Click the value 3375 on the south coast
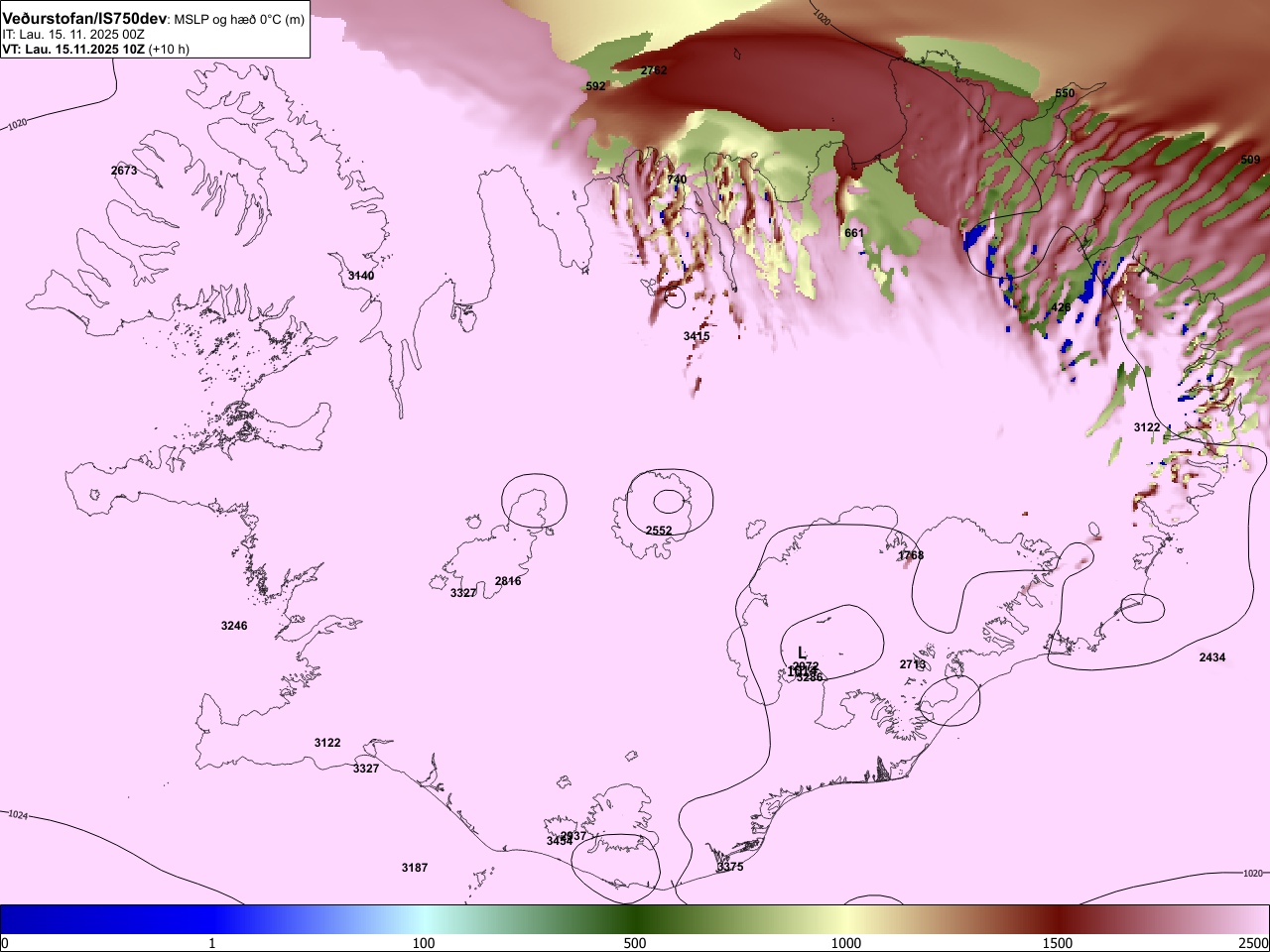 pyautogui.click(x=730, y=867)
